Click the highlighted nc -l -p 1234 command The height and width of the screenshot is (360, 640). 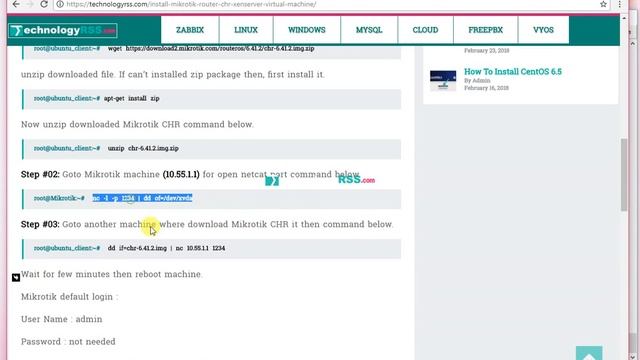point(142,198)
